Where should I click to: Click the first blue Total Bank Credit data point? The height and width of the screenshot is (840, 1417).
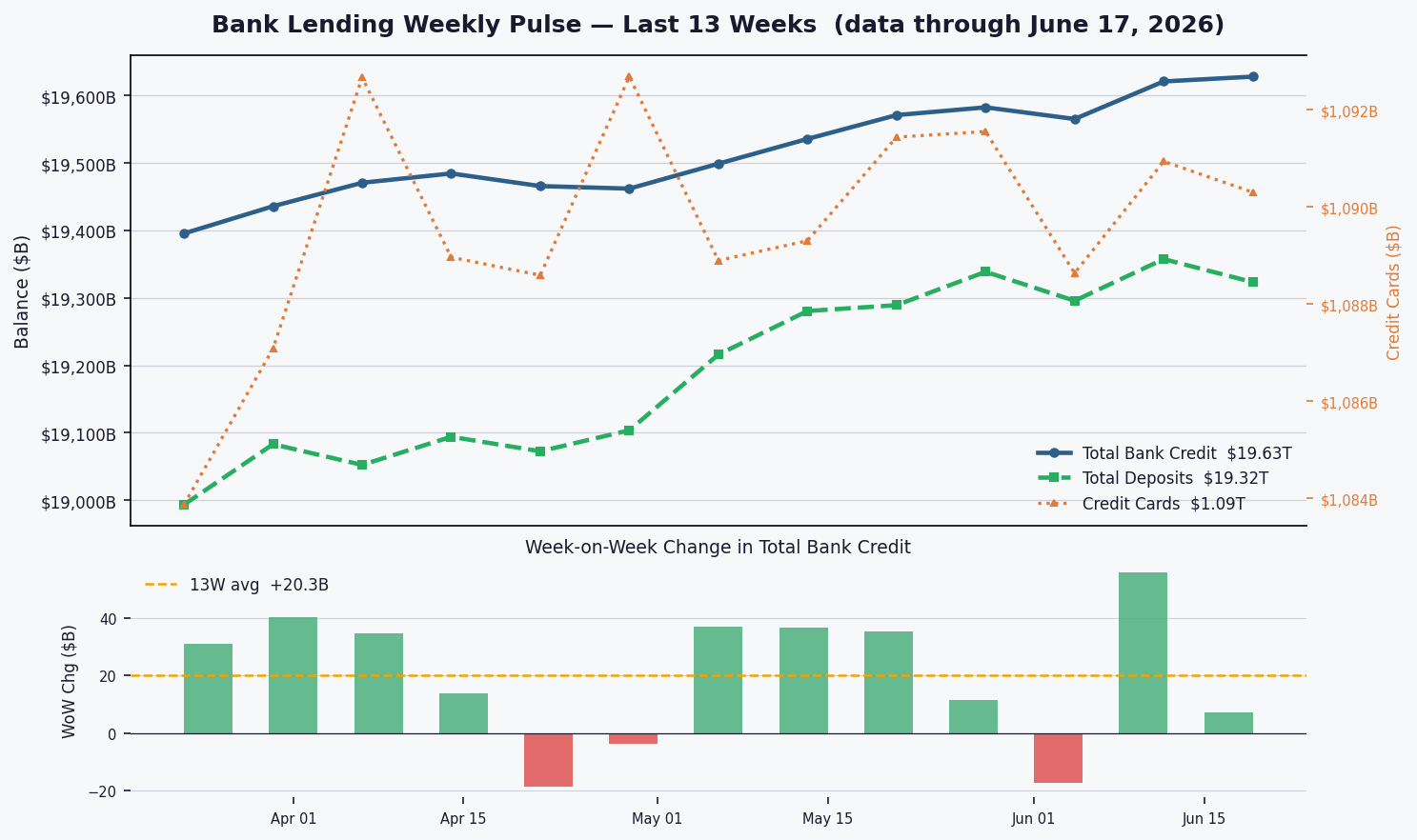184,233
